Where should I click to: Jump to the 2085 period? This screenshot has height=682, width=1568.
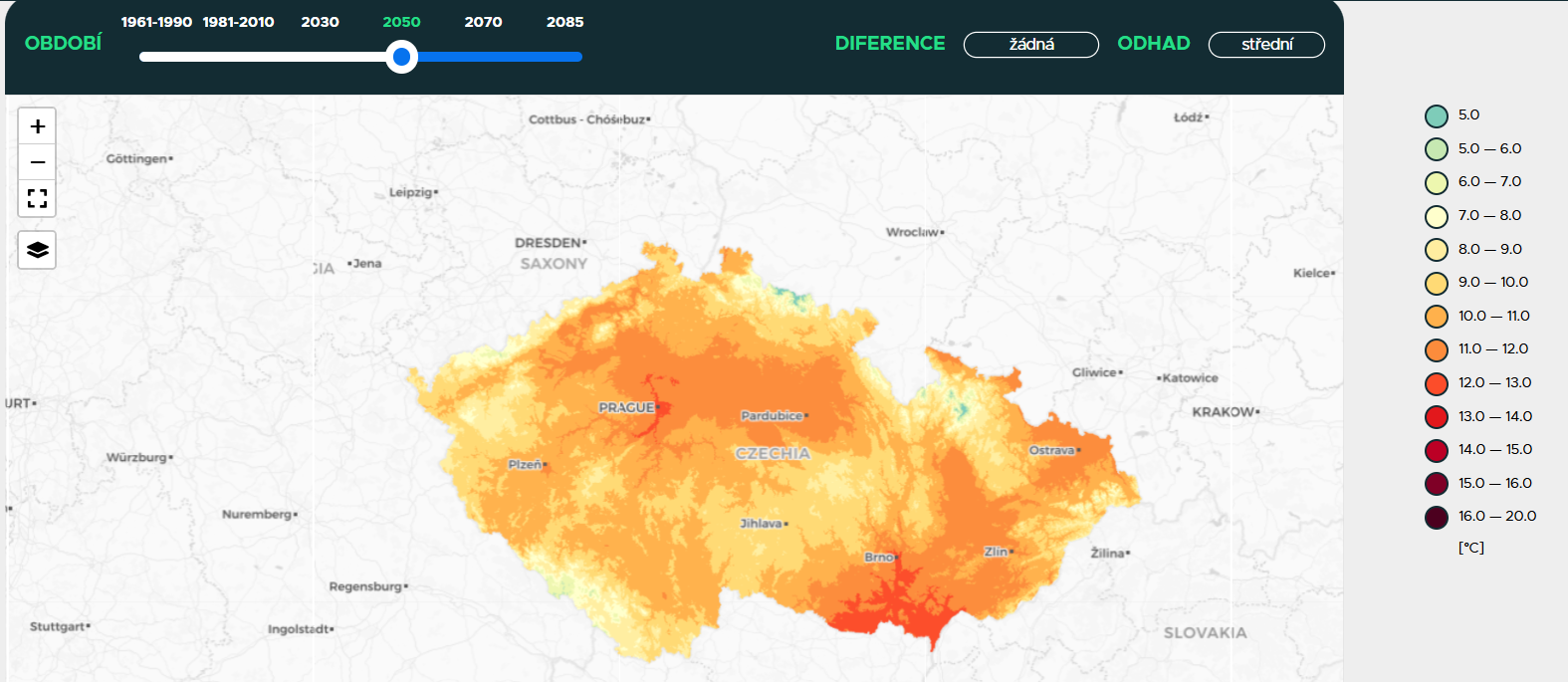point(564,22)
